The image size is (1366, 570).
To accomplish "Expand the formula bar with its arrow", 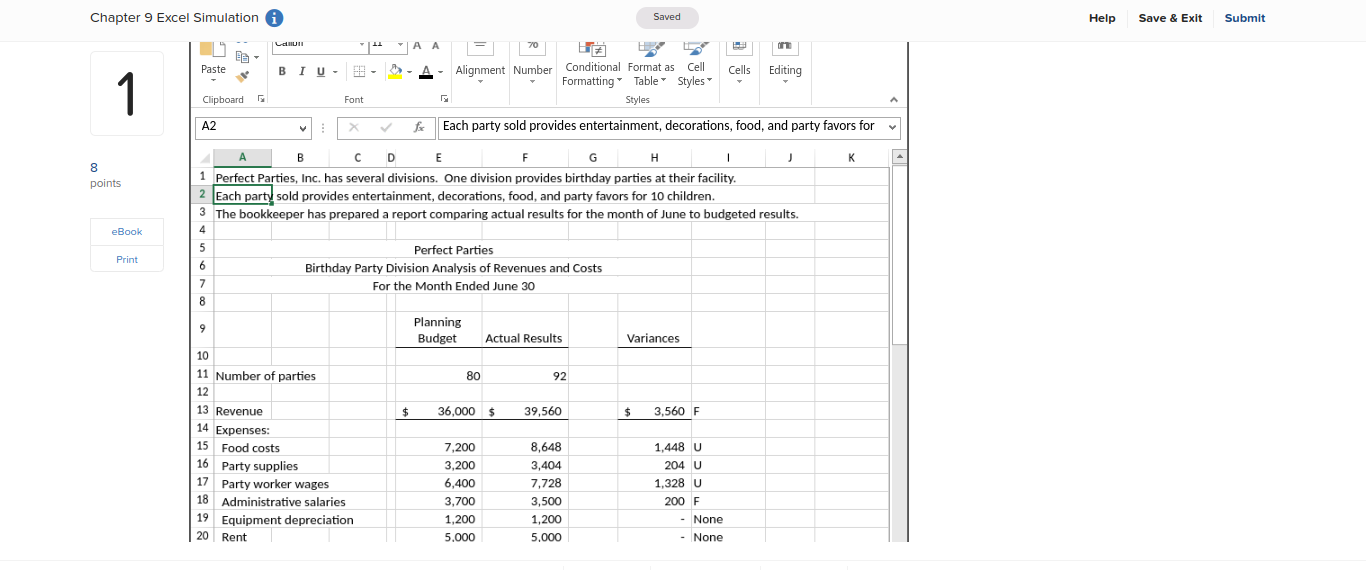I will point(892,127).
